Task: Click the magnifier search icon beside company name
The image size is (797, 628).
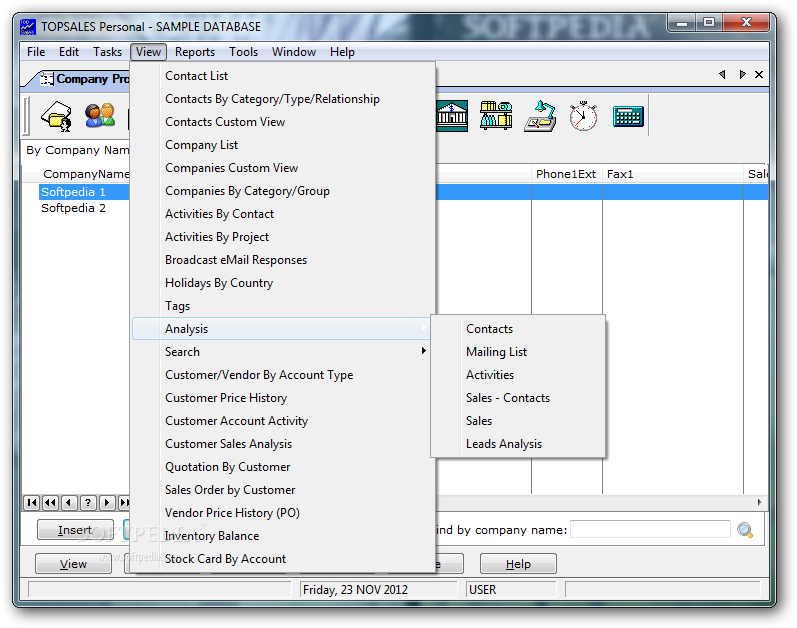Action: 745,530
